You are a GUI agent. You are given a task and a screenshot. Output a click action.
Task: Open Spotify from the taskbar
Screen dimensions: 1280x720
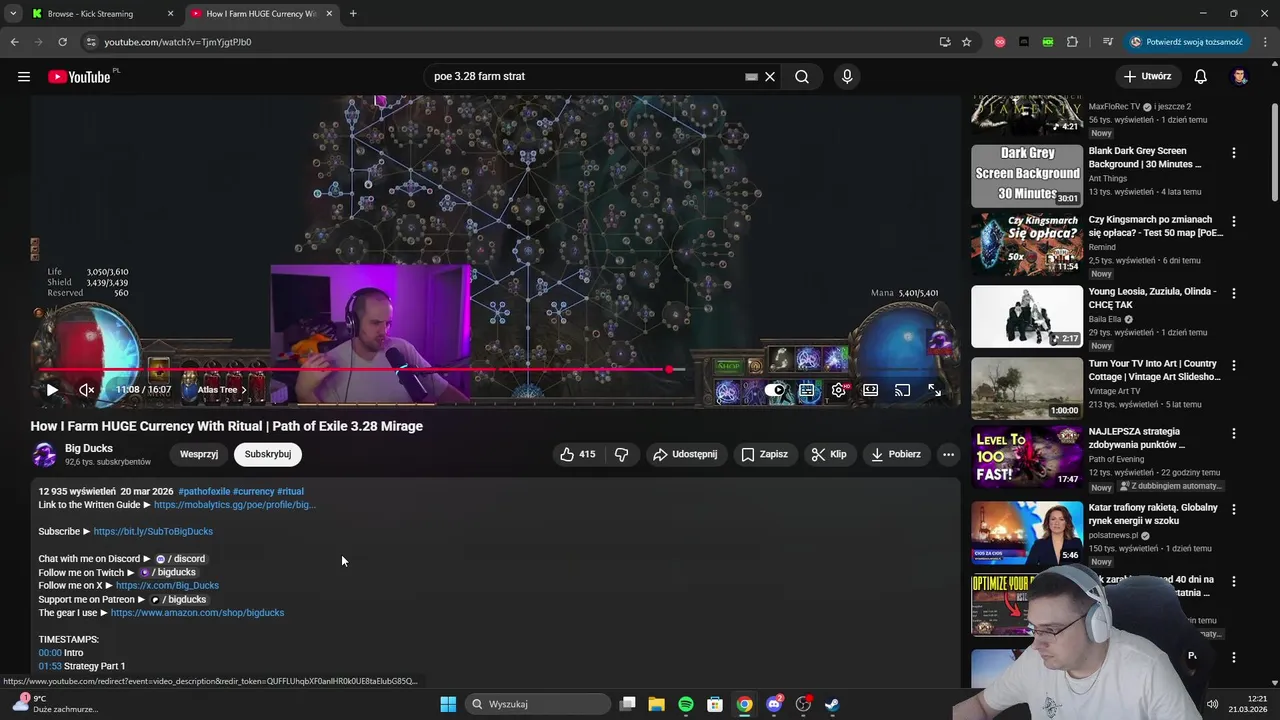(x=686, y=704)
